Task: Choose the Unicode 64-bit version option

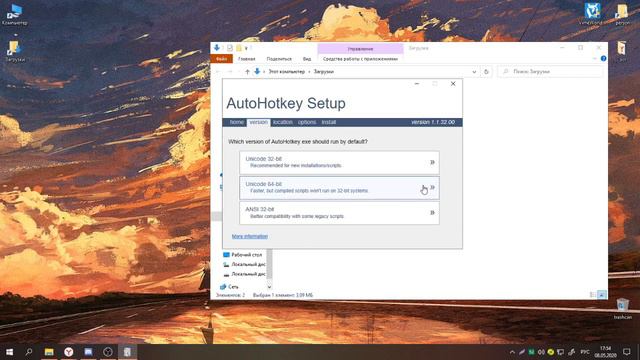Action: click(339, 188)
